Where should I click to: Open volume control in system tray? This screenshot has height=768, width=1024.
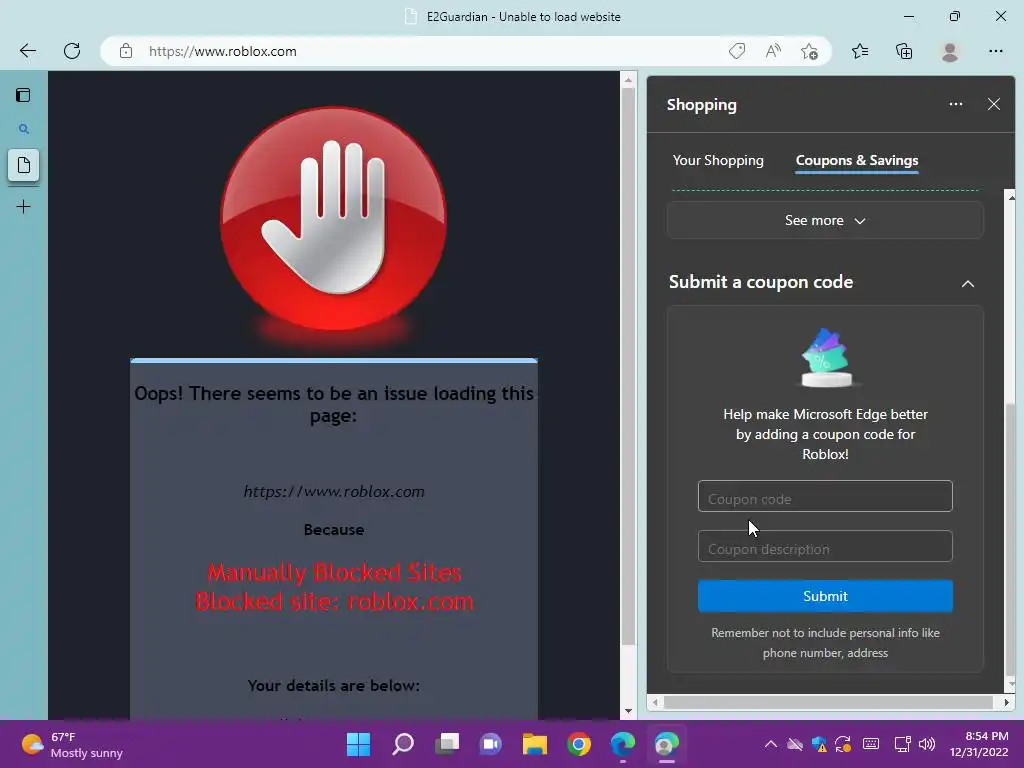point(927,744)
